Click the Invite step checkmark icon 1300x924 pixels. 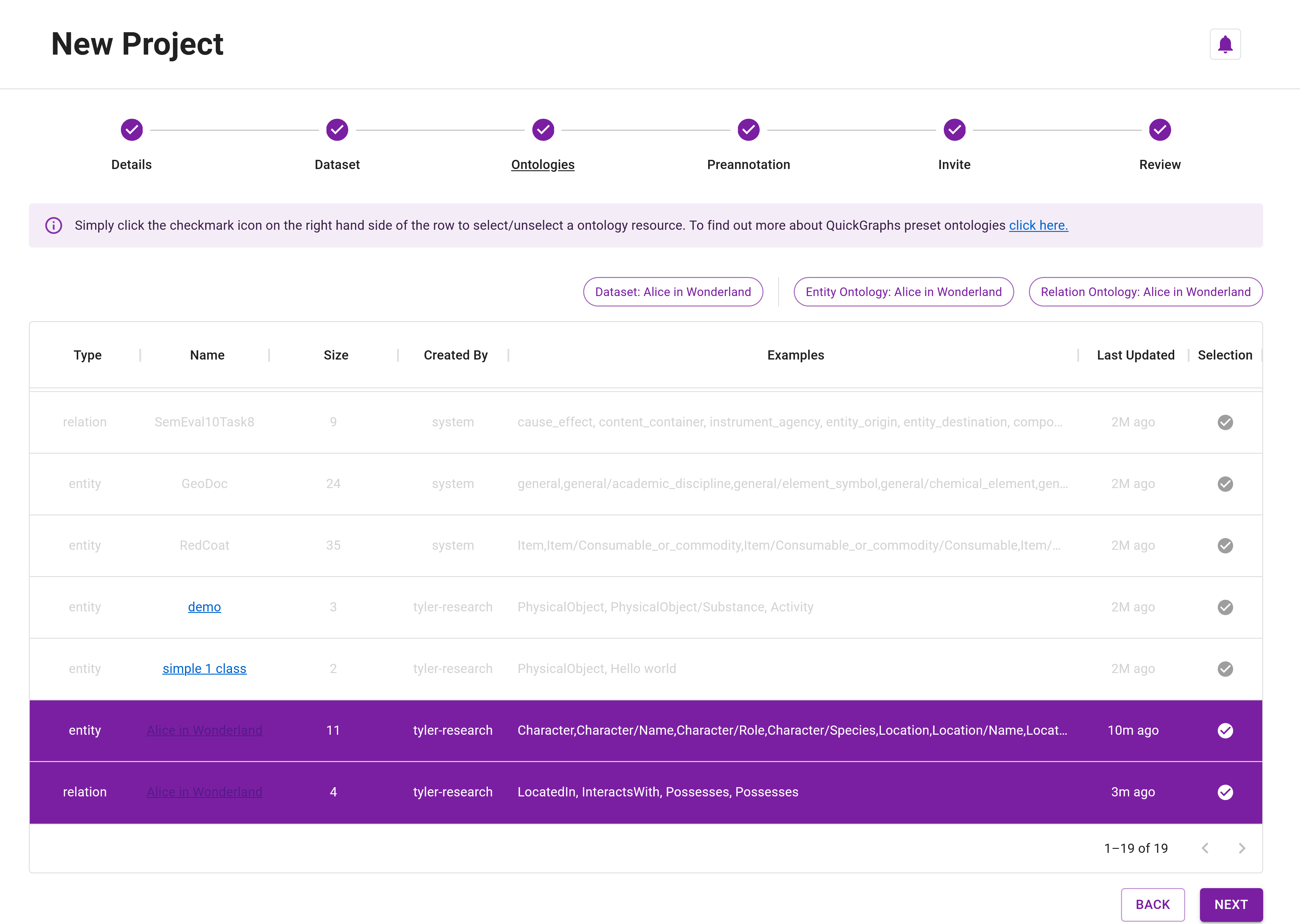954,130
